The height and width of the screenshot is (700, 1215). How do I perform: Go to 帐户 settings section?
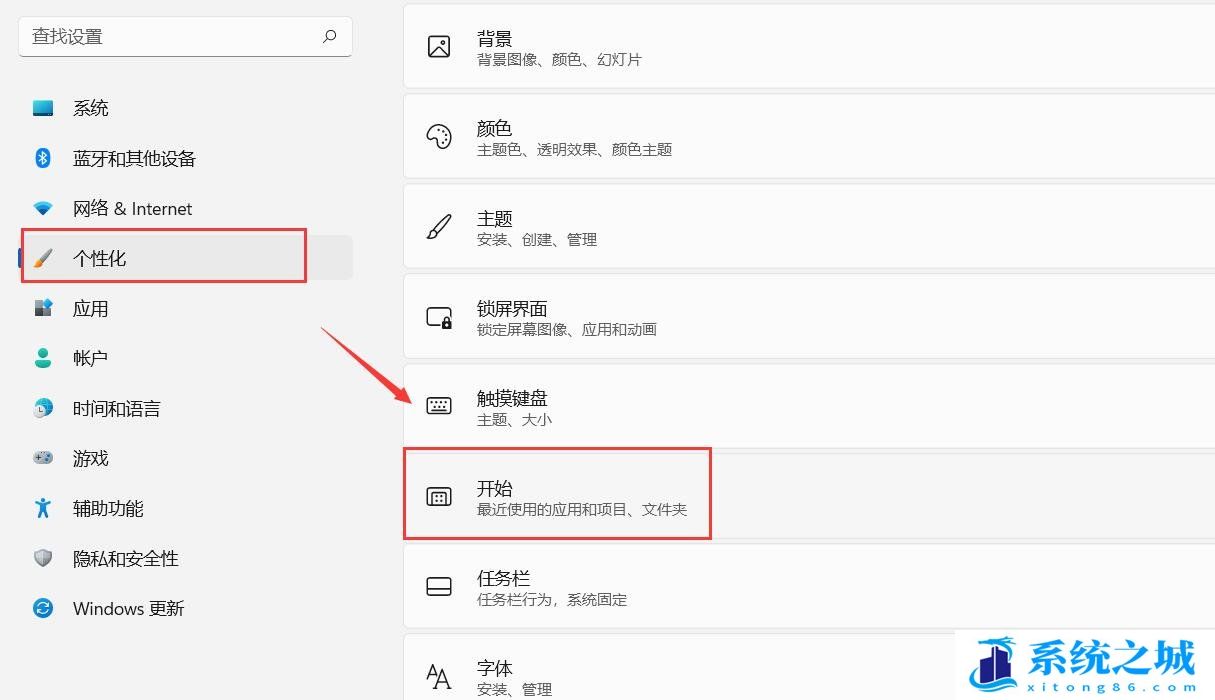click(90, 358)
